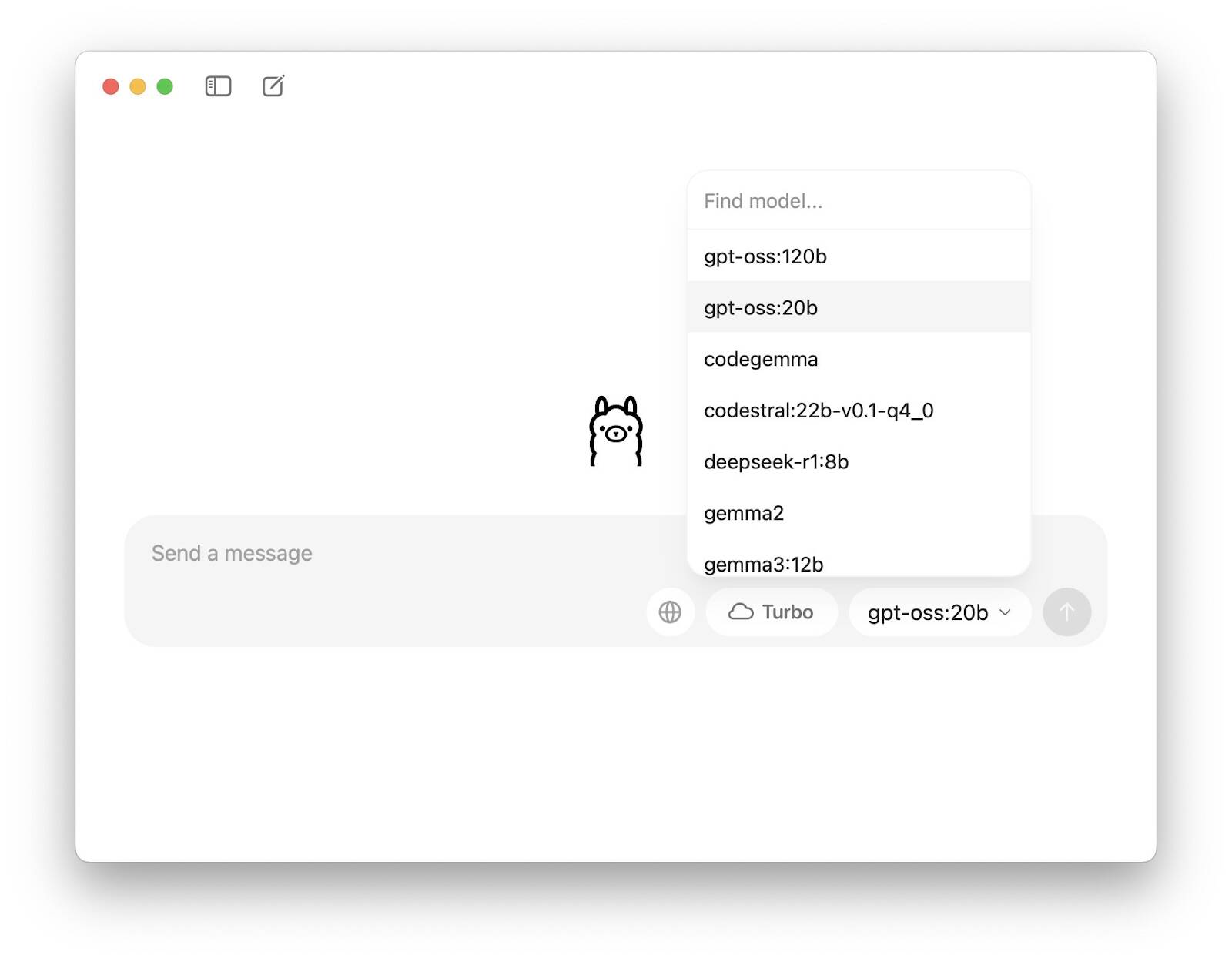The height and width of the screenshot is (962, 1232).
Task: Pick deepseek-r1:8b from the list
Action: (859, 461)
